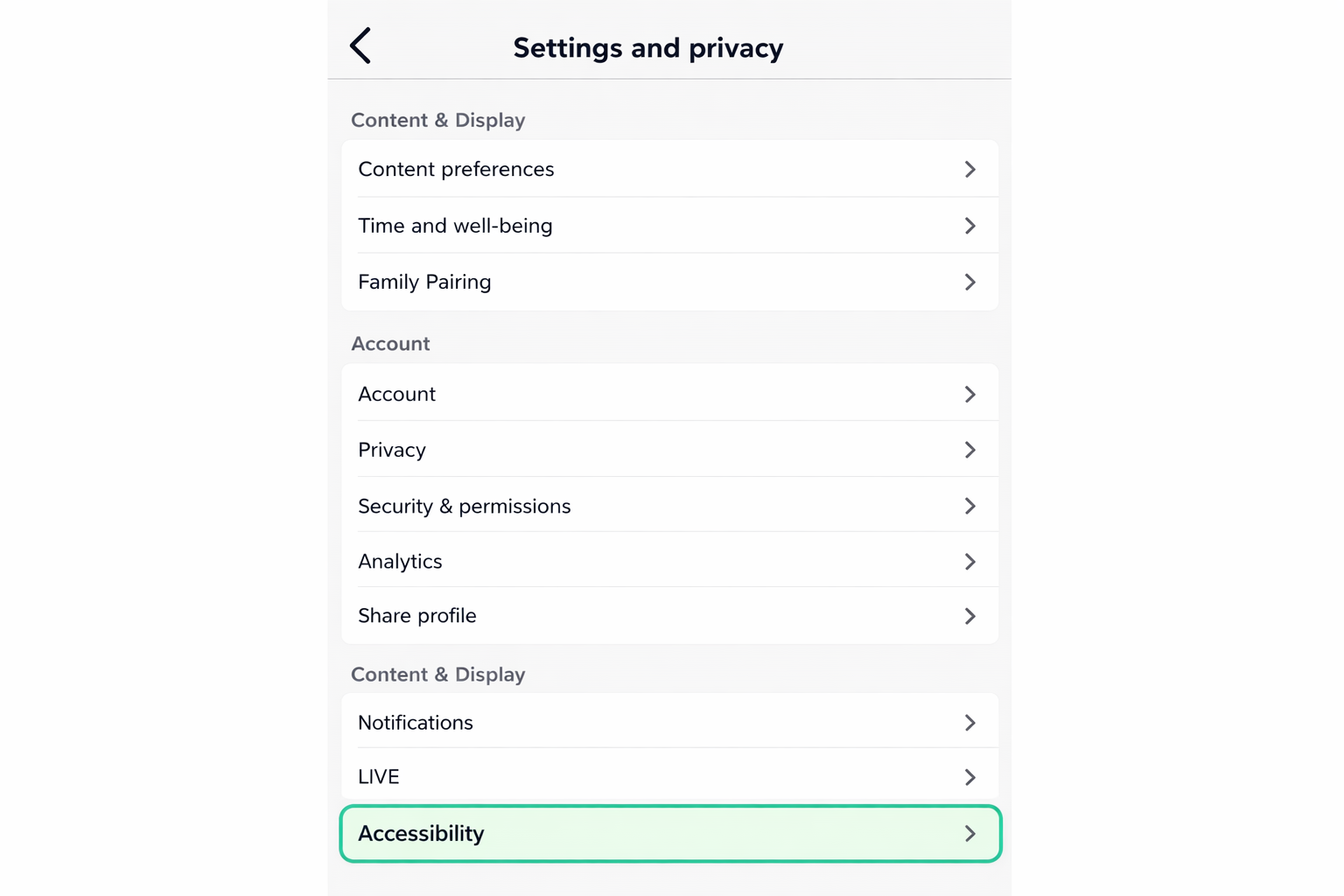Go to Account settings
Viewport: 1344px width, 896px height.
pos(396,394)
